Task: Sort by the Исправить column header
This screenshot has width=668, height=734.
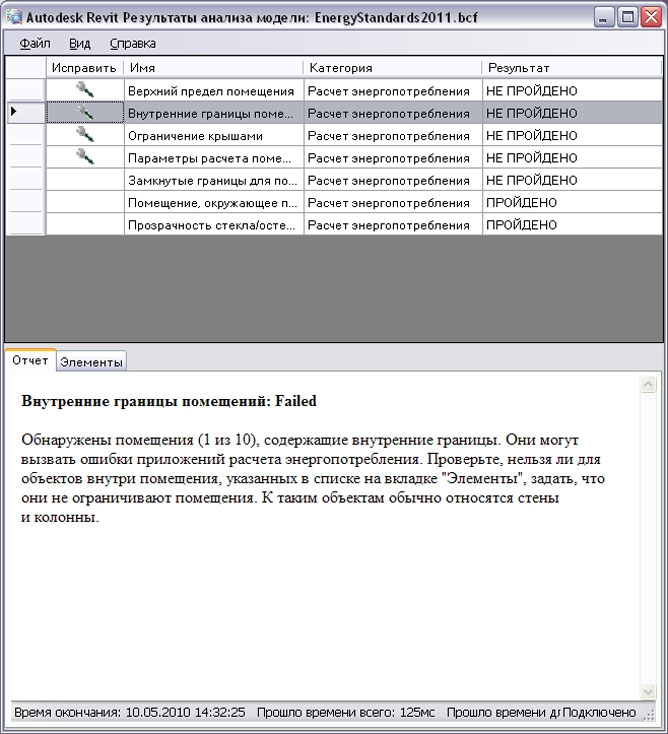Action: coord(85,68)
